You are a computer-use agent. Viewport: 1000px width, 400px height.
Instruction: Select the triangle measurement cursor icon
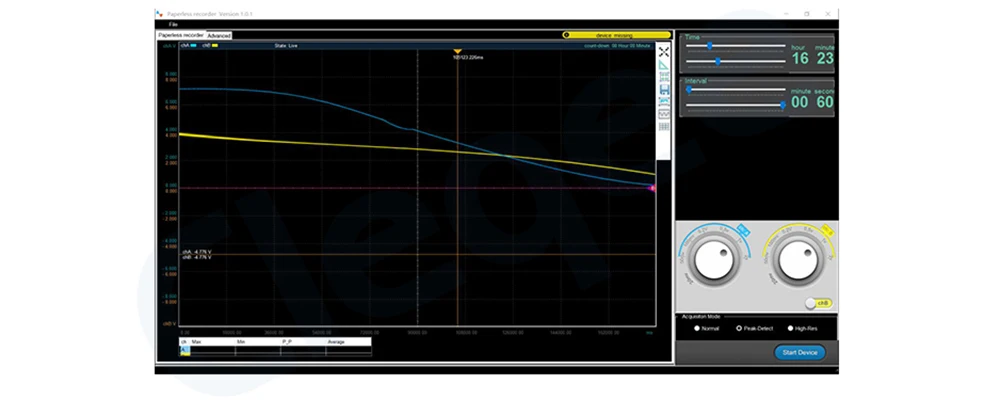pos(664,64)
